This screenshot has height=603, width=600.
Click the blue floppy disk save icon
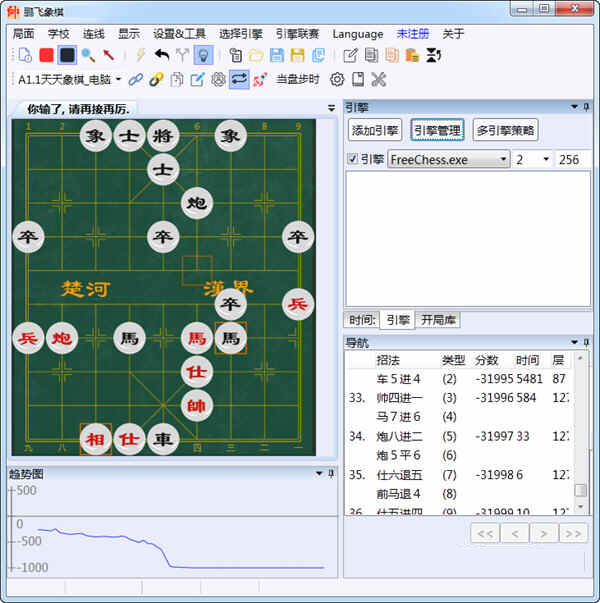277,55
